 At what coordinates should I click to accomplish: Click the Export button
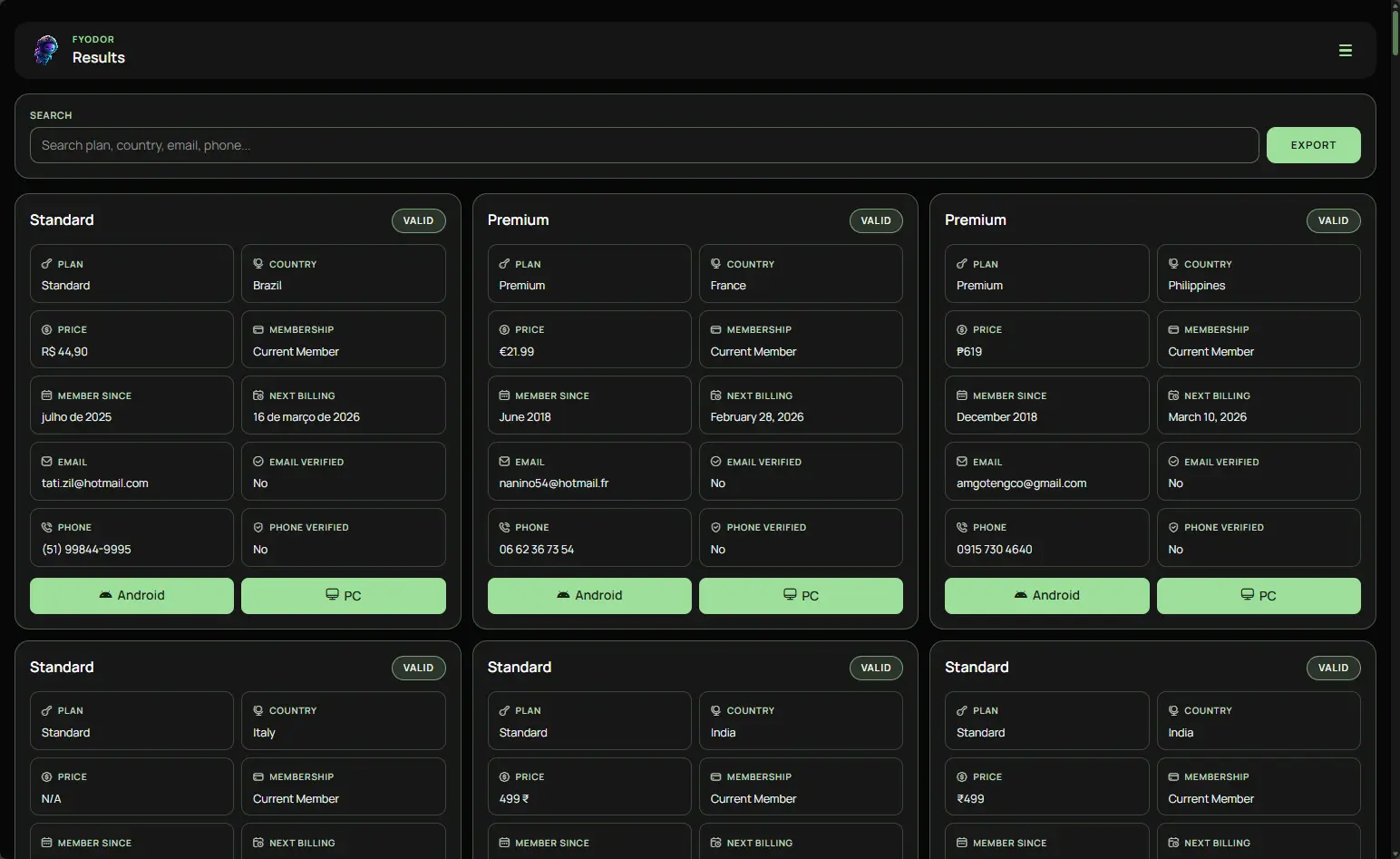click(1313, 145)
